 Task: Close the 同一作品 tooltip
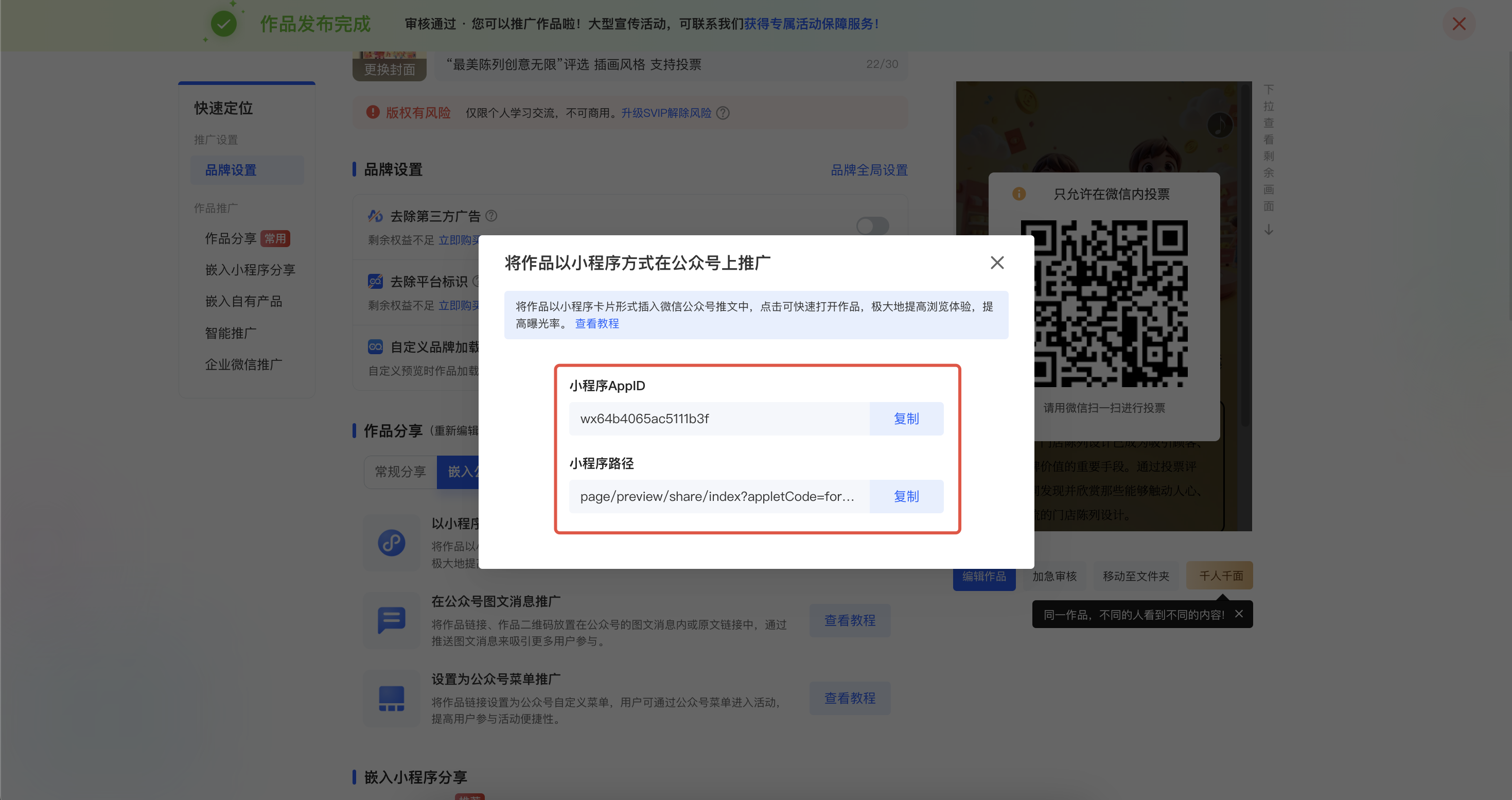click(1239, 614)
